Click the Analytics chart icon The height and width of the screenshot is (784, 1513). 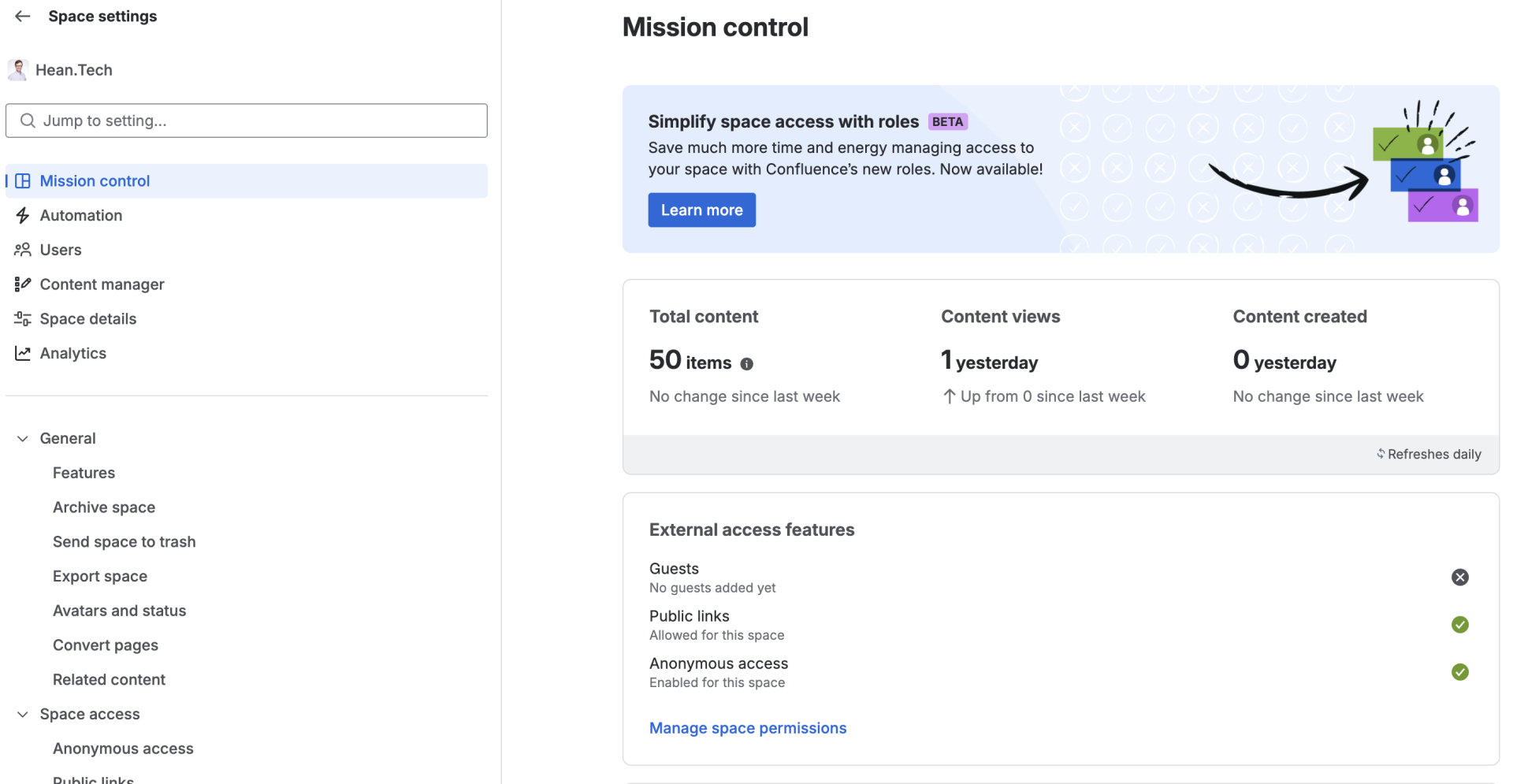[23, 354]
